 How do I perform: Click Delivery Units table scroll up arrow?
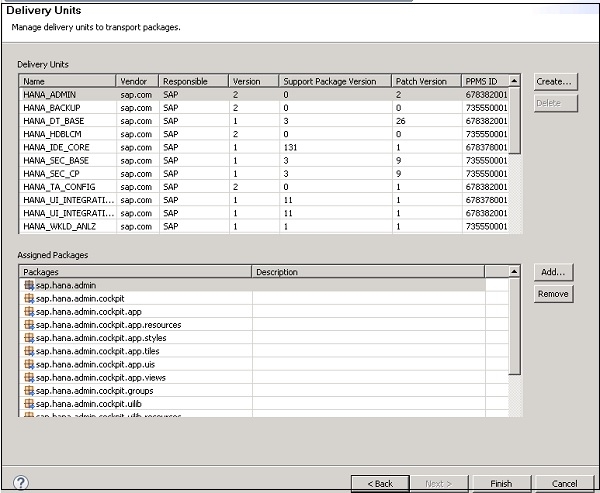tap(514, 81)
